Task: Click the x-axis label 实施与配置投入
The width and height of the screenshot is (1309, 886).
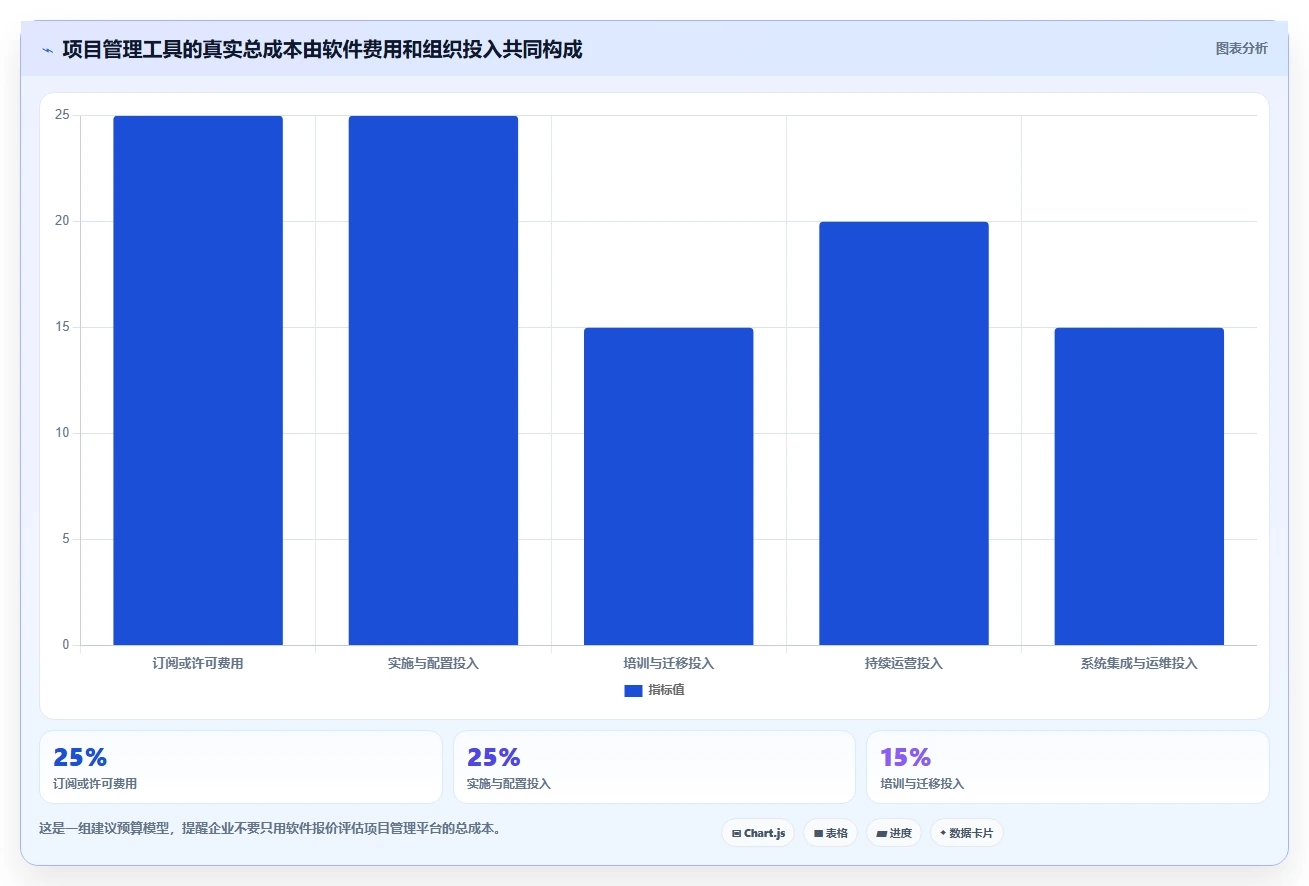Action: (x=433, y=663)
